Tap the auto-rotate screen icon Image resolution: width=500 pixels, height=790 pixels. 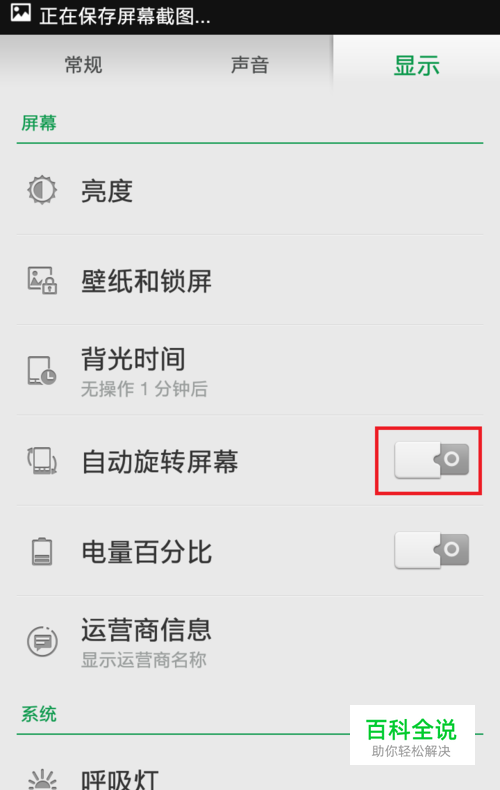[x=42, y=461]
